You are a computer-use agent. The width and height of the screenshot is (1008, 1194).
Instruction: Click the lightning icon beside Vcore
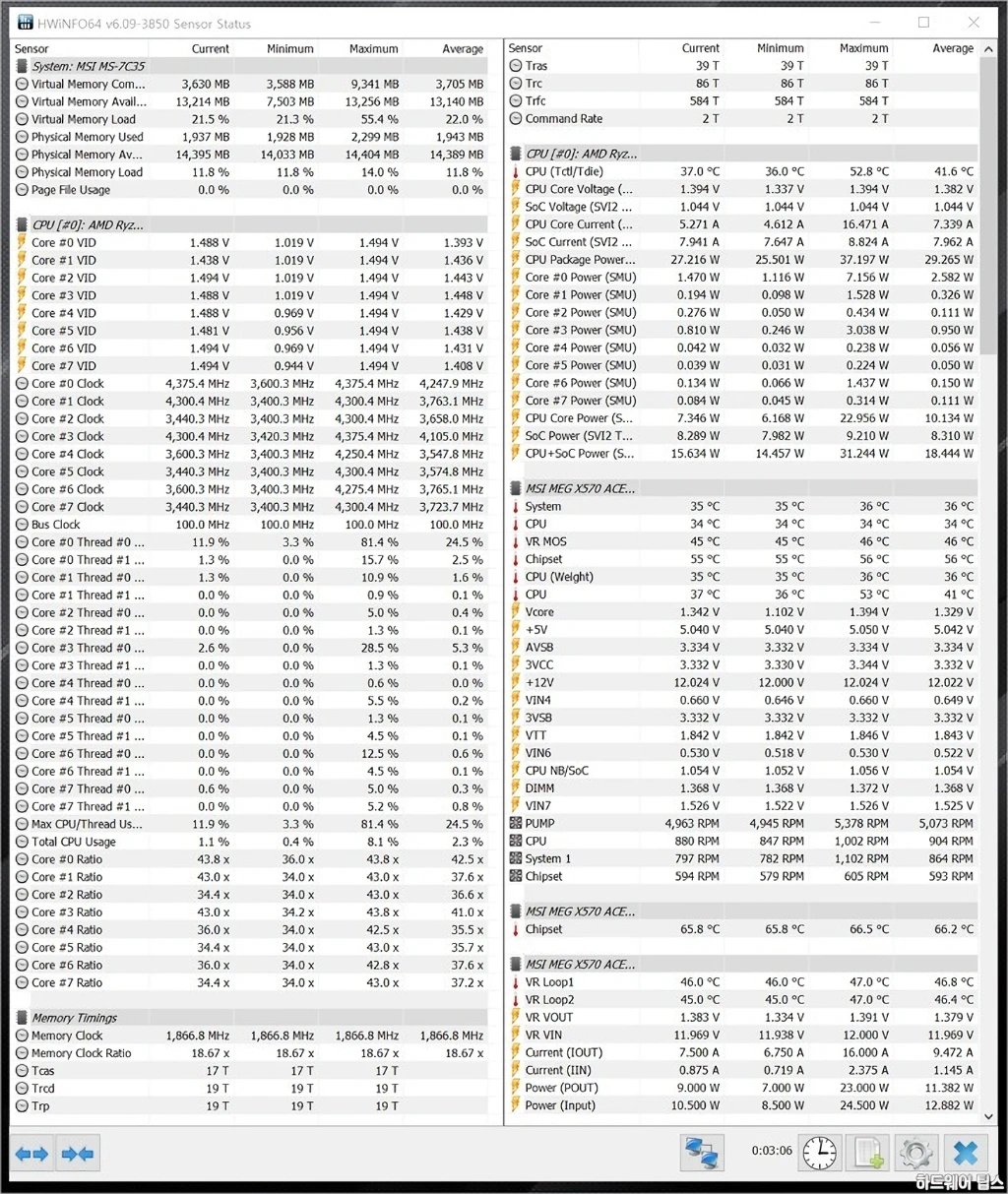(x=516, y=612)
